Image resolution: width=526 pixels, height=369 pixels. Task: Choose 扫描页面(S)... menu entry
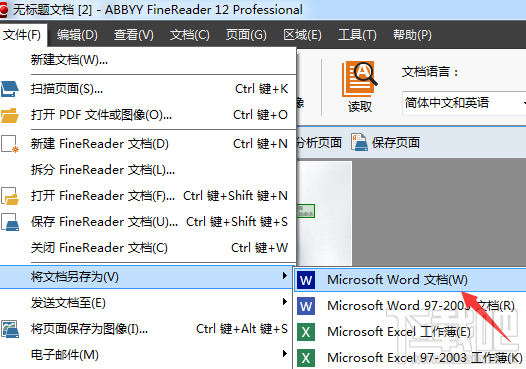148,89
